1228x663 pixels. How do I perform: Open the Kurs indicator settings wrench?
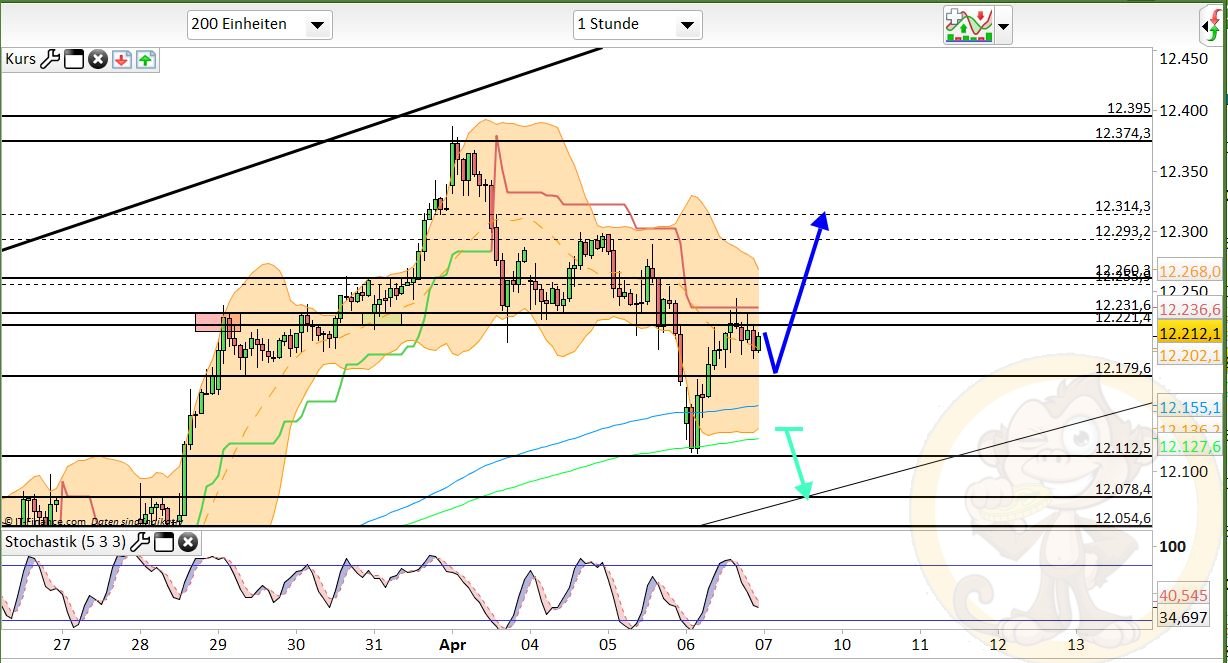point(50,60)
